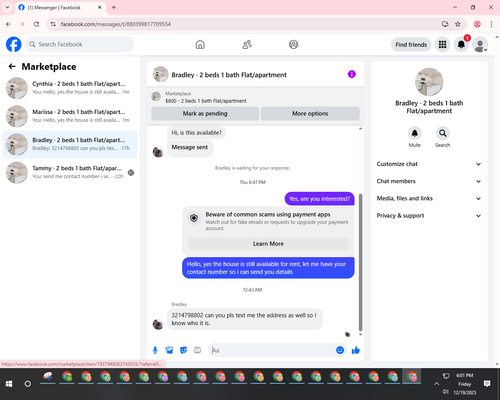The image size is (500, 400).
Task: Open the Groups icon in top navigation
Action: tap(293, 44)
